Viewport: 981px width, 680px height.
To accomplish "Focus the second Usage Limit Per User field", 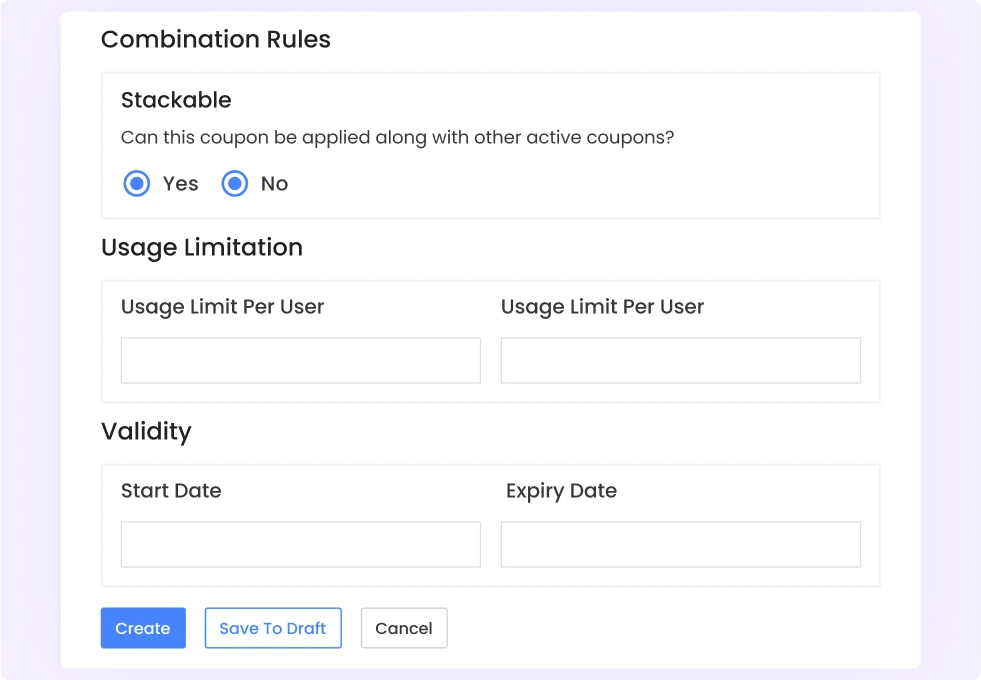I will (x=680, y=360).
